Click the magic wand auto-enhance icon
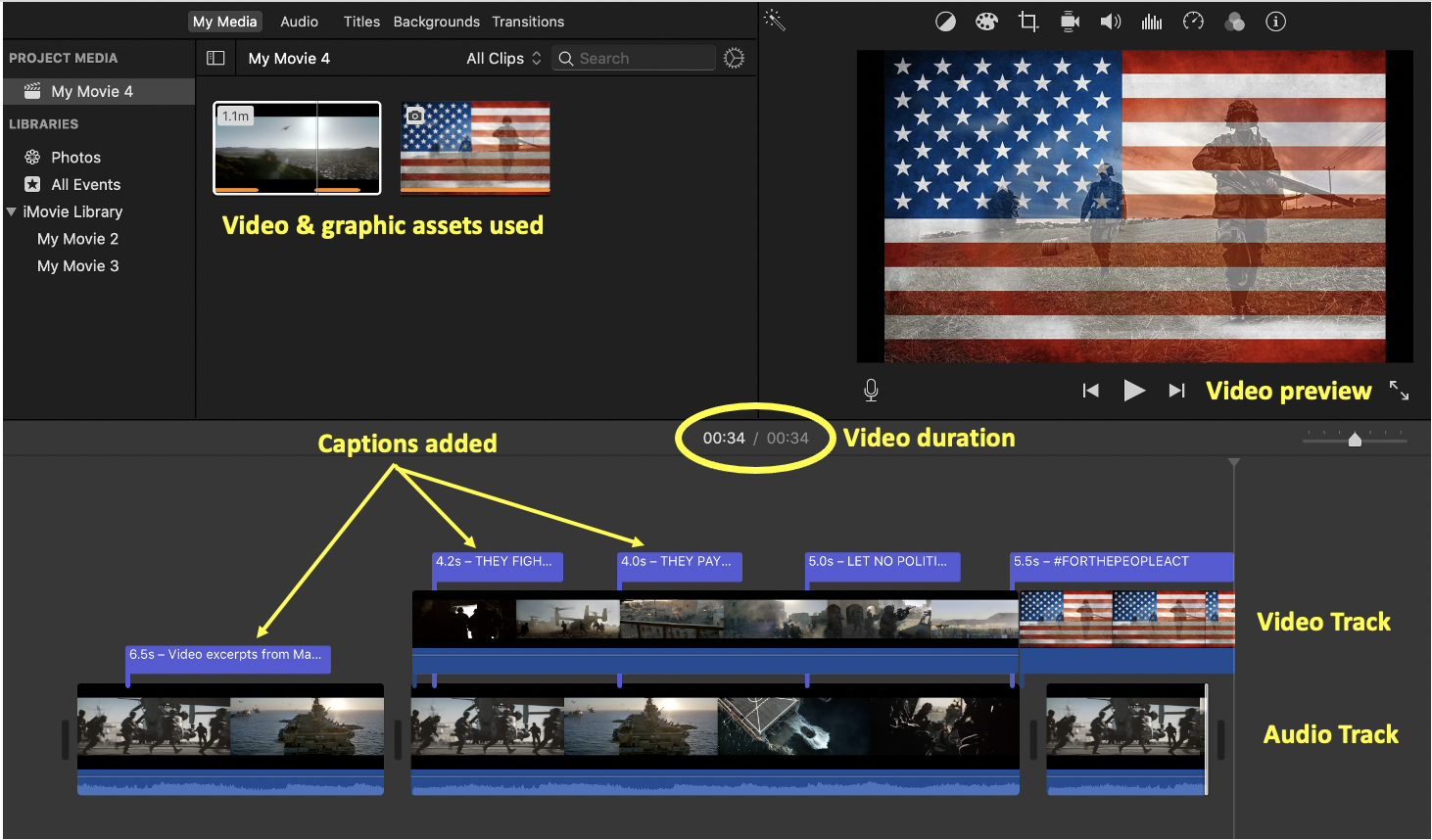 coord(775,21)
